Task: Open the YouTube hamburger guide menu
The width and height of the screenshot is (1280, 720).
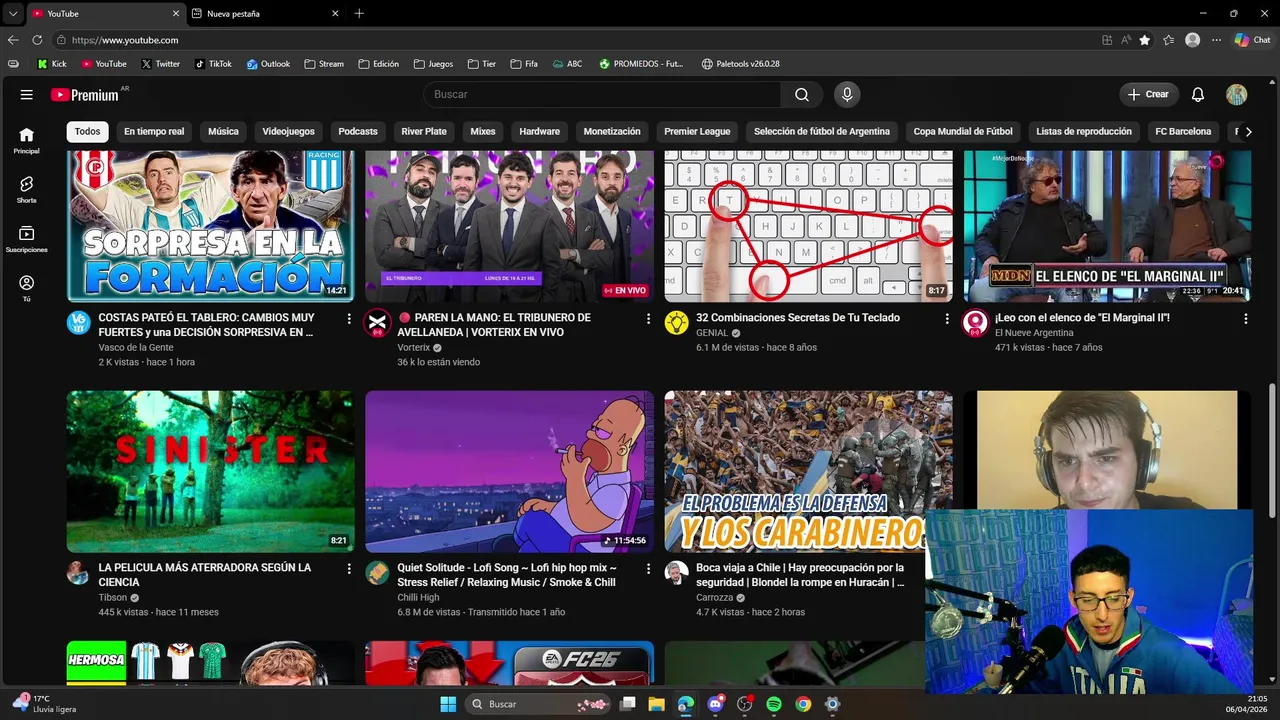Action: point(27,94)
